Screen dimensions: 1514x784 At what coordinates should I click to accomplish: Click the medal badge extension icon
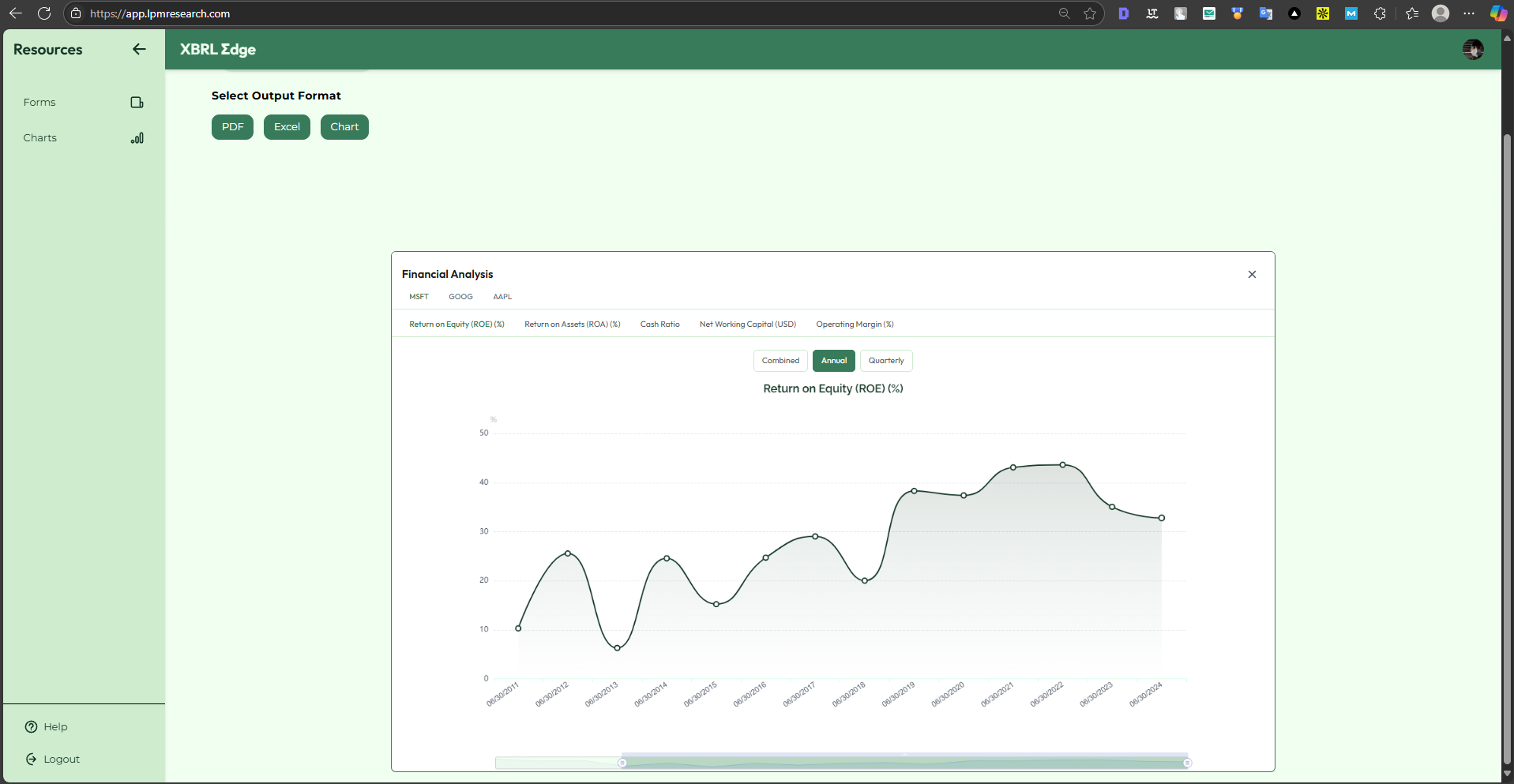pos(1238,13)
